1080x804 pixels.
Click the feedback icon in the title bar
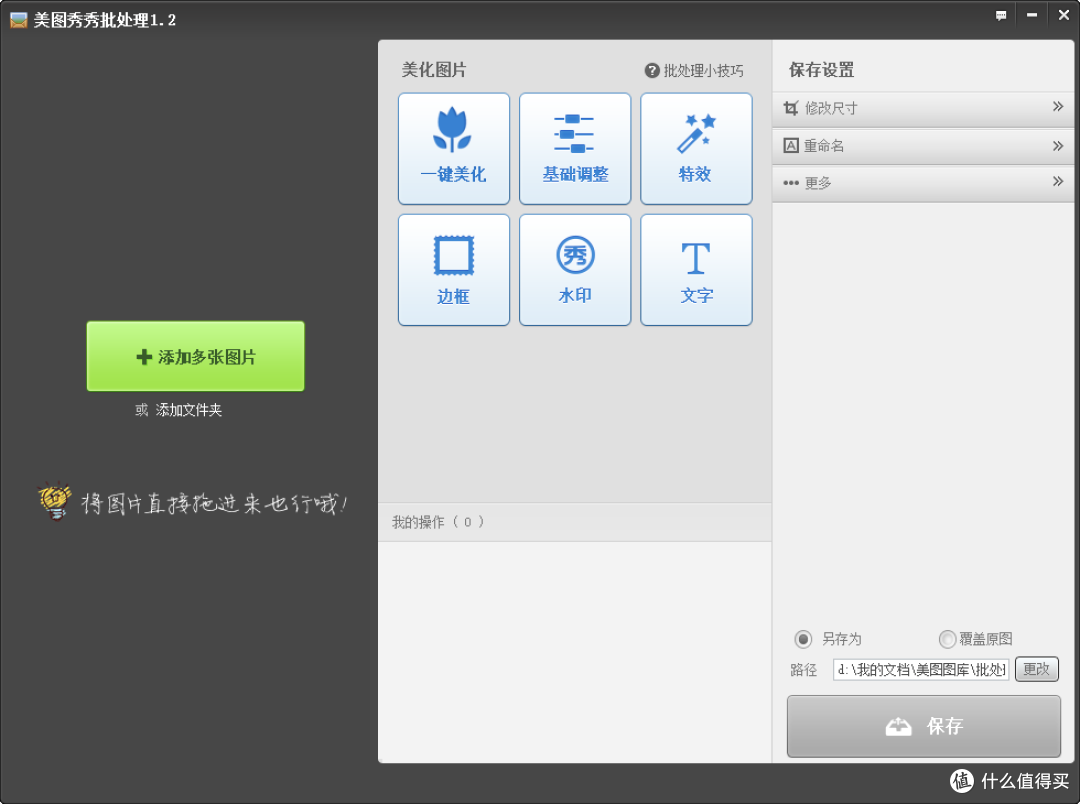pyautogui.click(x=1001, y=15)
